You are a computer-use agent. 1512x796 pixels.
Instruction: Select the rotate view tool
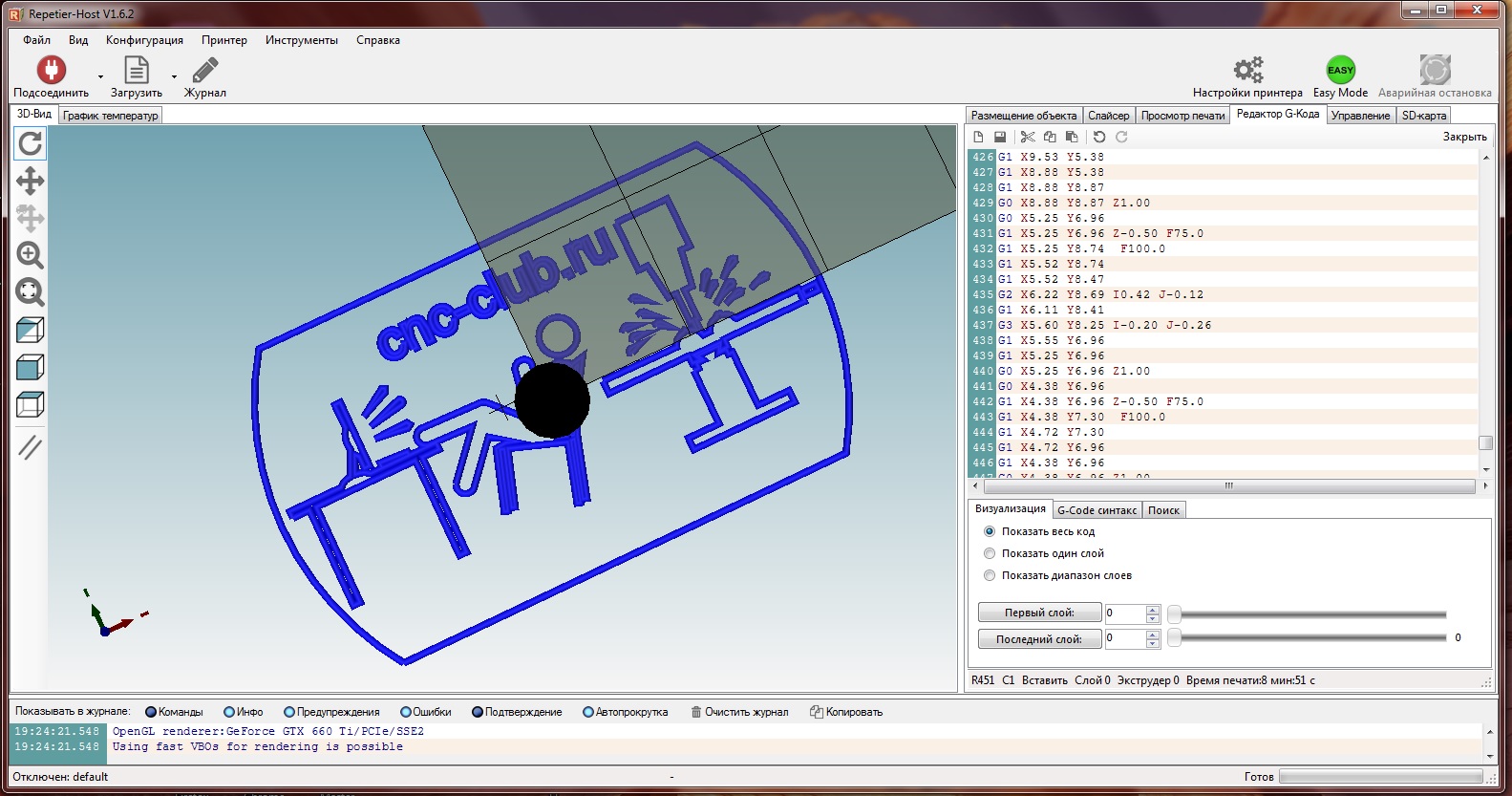[x=31, y=143]
